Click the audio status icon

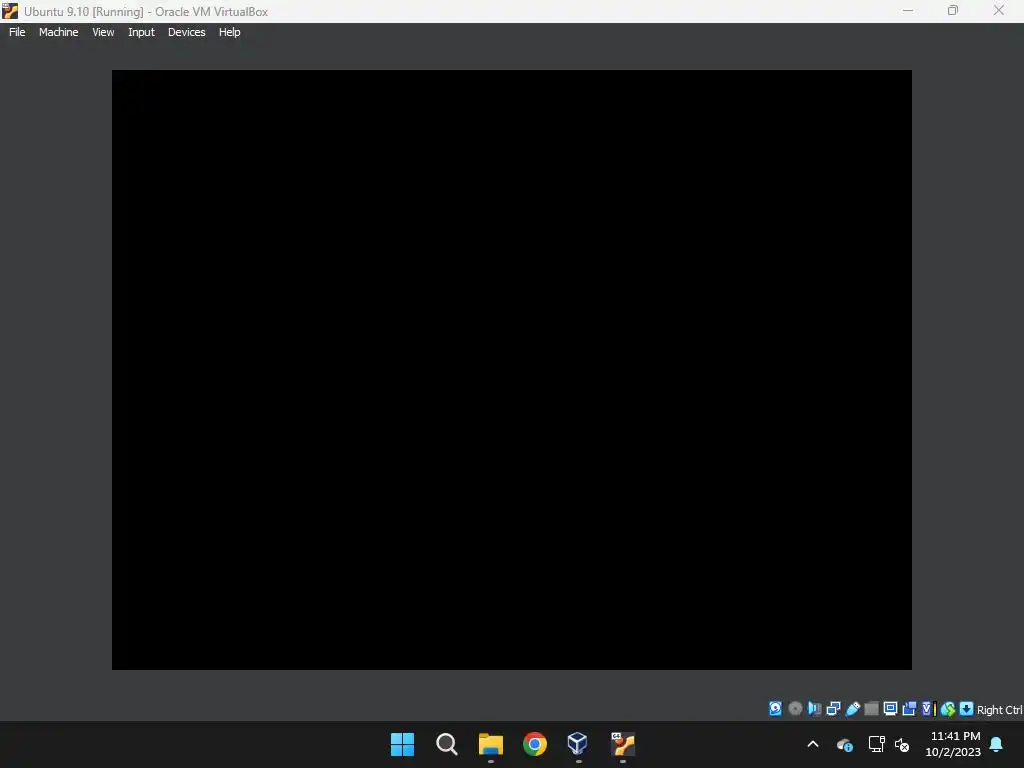click(x=814, y=709)
